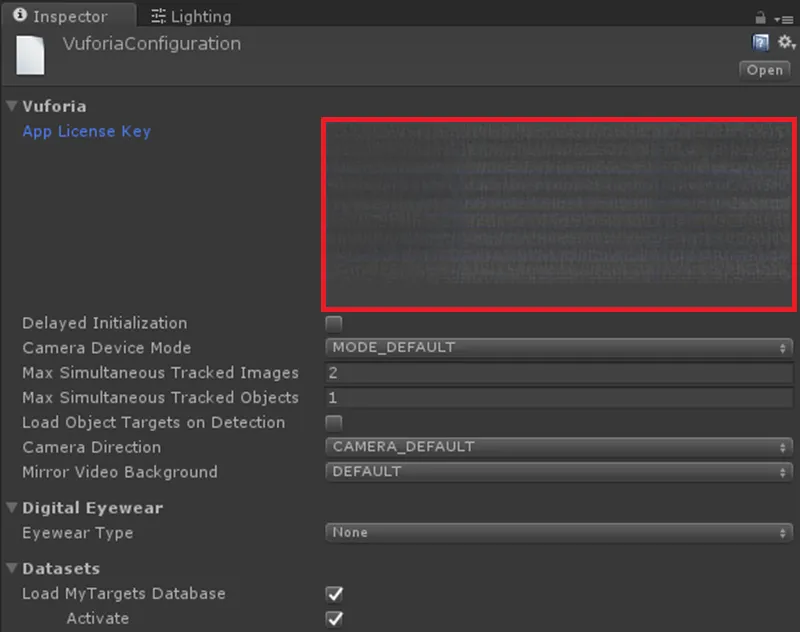The height and width of the screenshot is (632, 800).
Task: Open the component help book icon
Action: (x=760, y=43)
